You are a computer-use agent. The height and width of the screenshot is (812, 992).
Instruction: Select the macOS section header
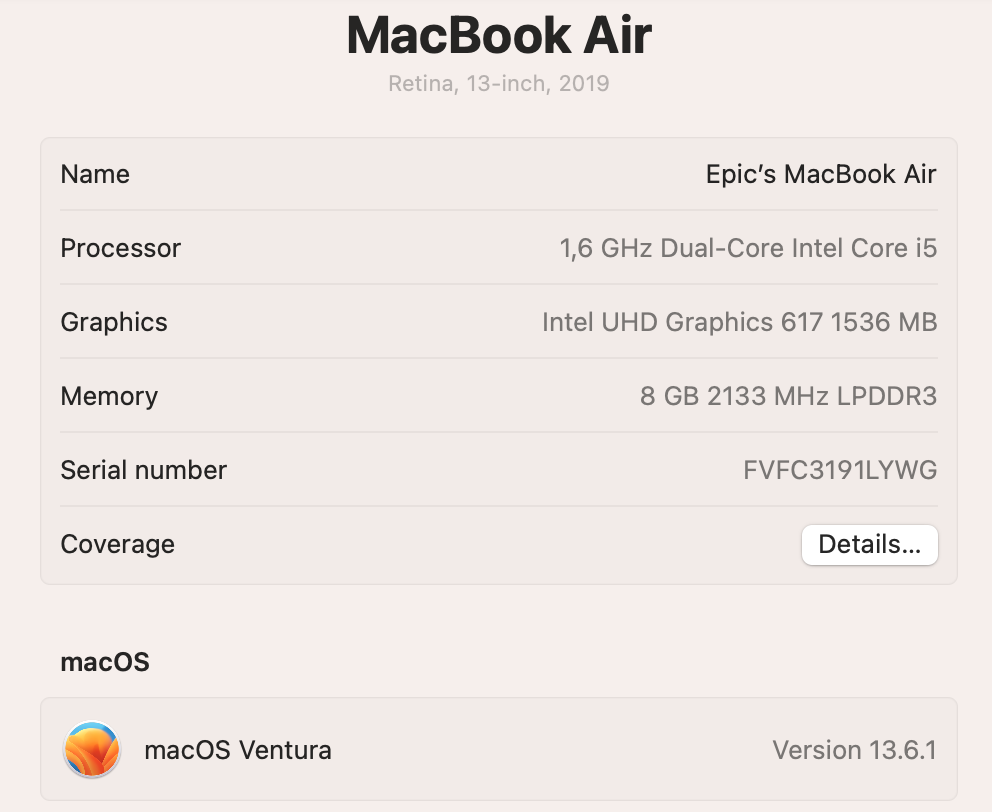[x=104, y=661]
